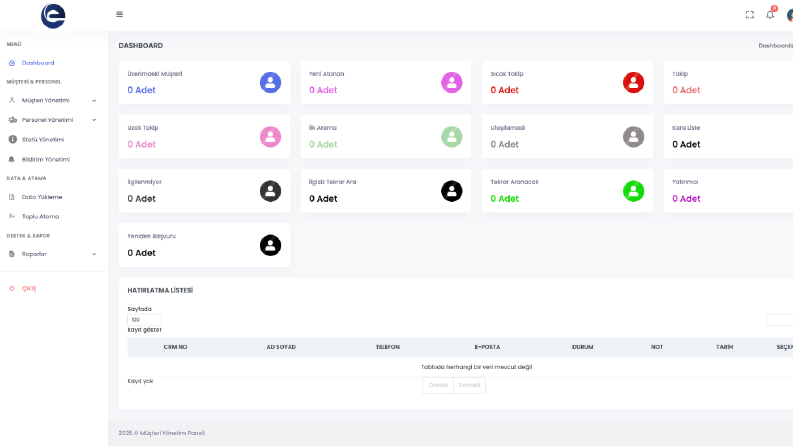Click the Statü Yönetimi info icon
The image size is (793, 446).
coord(13,139)
